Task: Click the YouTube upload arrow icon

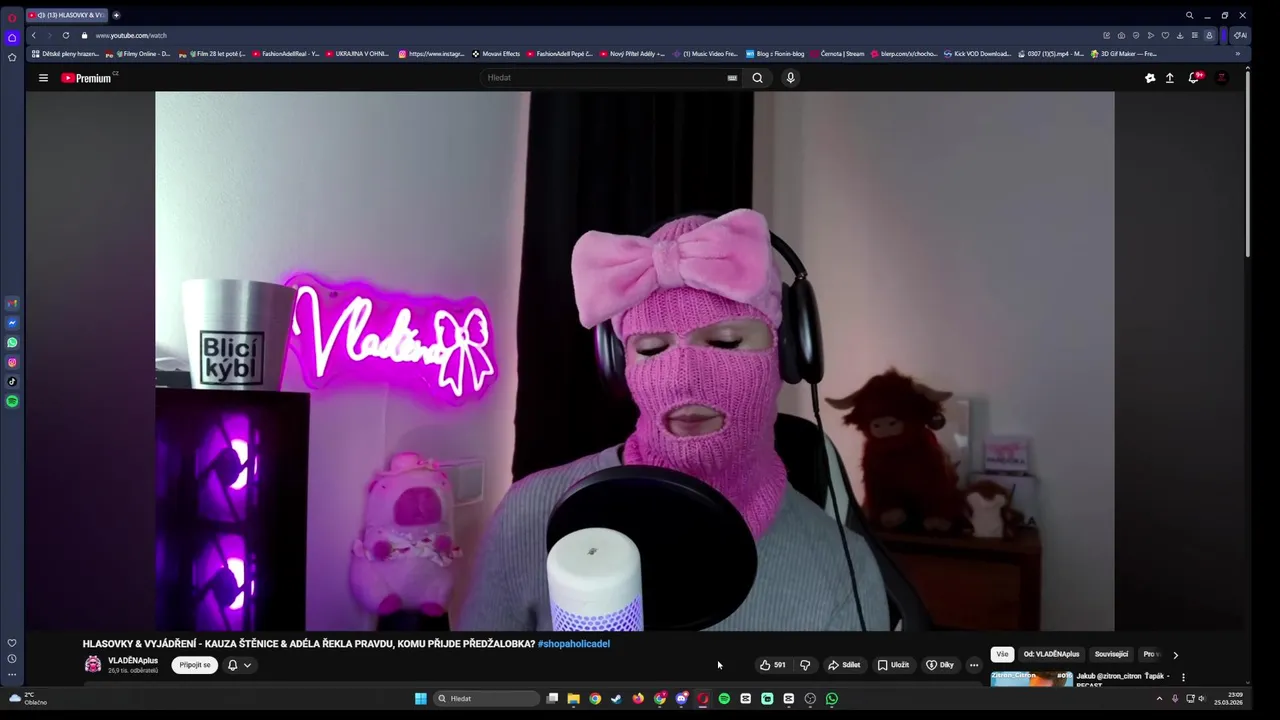Action: coord(1169,78)
